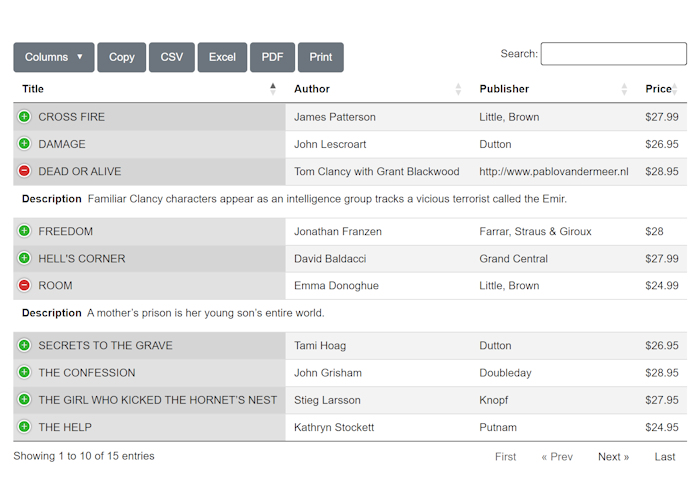Sort by the Author column header
Image resolution: width=700 pixels, height=500 pixels.
(378, 89)
